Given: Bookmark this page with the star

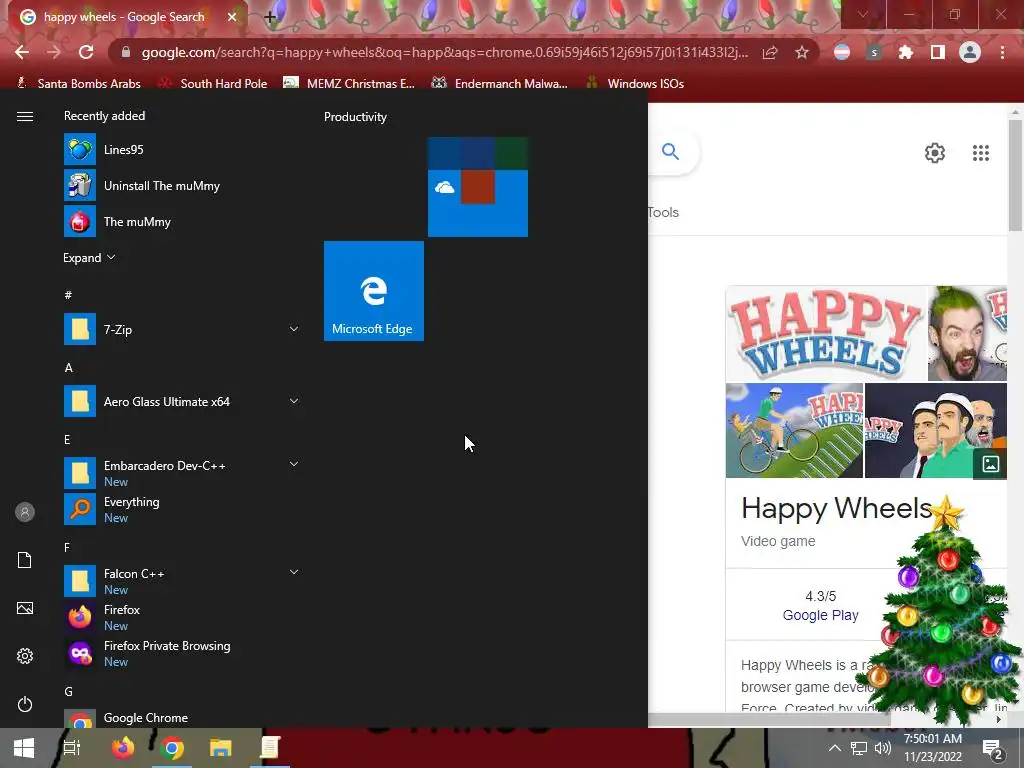Looking at the screenshot, I should tap(802, 52).
